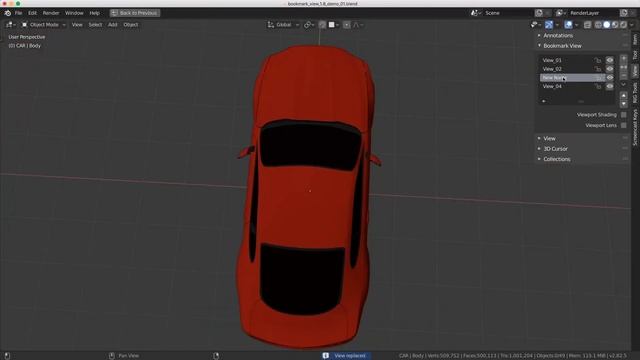640x360 pixels.
Task: Expand the Annotations panel
Action: [558, 36]
